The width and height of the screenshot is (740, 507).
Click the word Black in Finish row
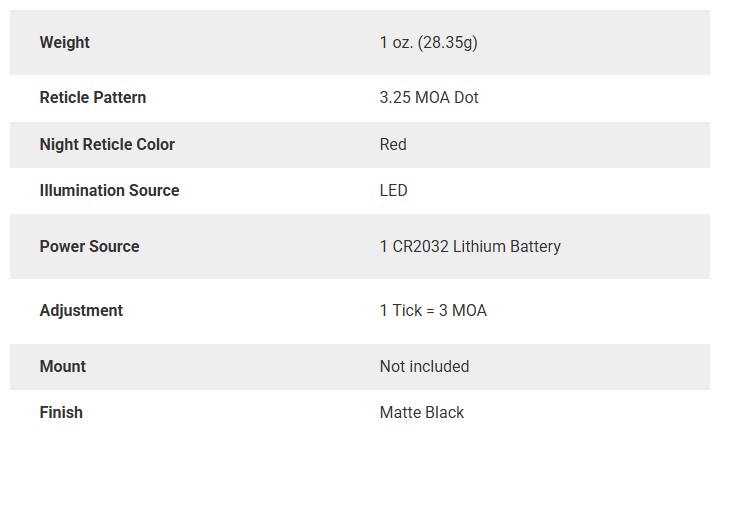[445, 413]
